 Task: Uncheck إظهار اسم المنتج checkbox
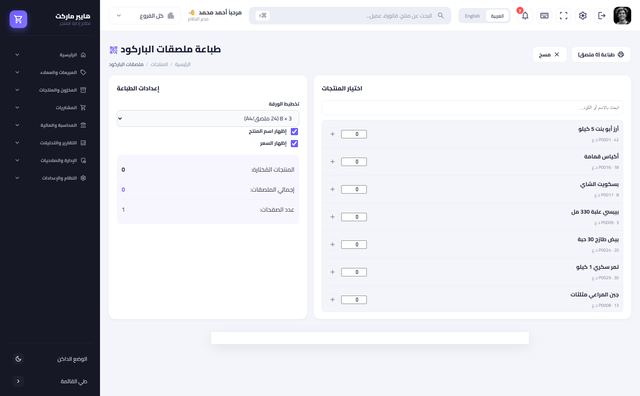click(x=294, y=131)
